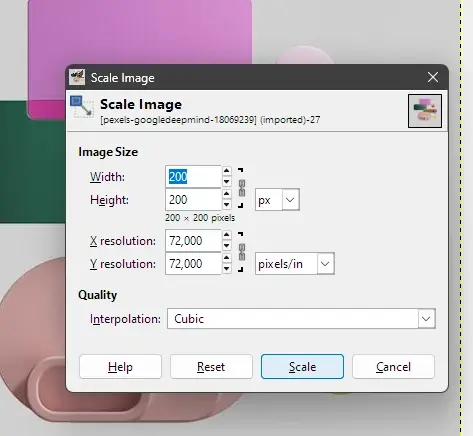Click the Width decrement arrow
The height and width of the screenshot is (436, 473).
227,182
